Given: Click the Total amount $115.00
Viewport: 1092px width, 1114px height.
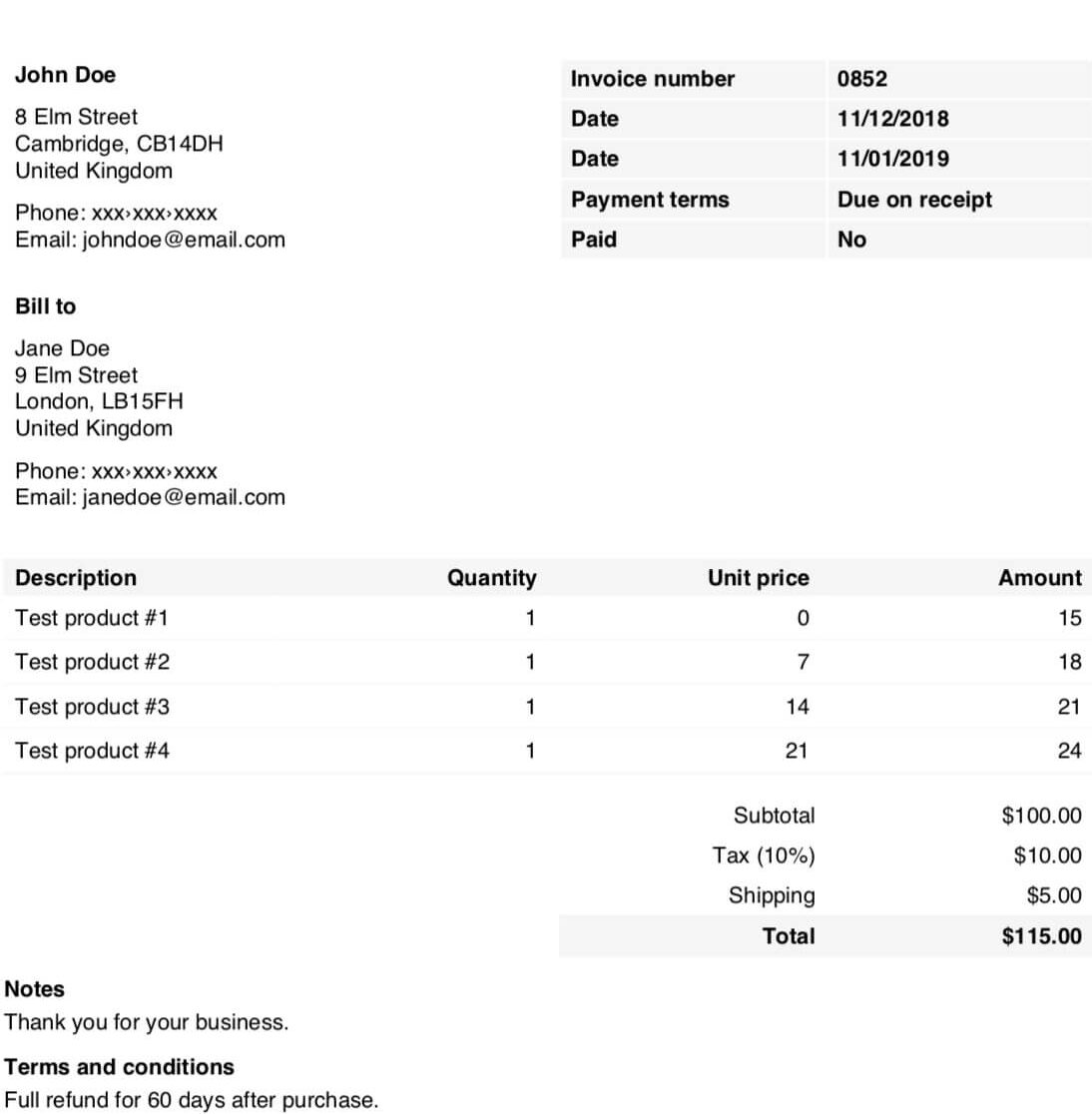Looking at the screenshot, I should [x=1041, y=936].
